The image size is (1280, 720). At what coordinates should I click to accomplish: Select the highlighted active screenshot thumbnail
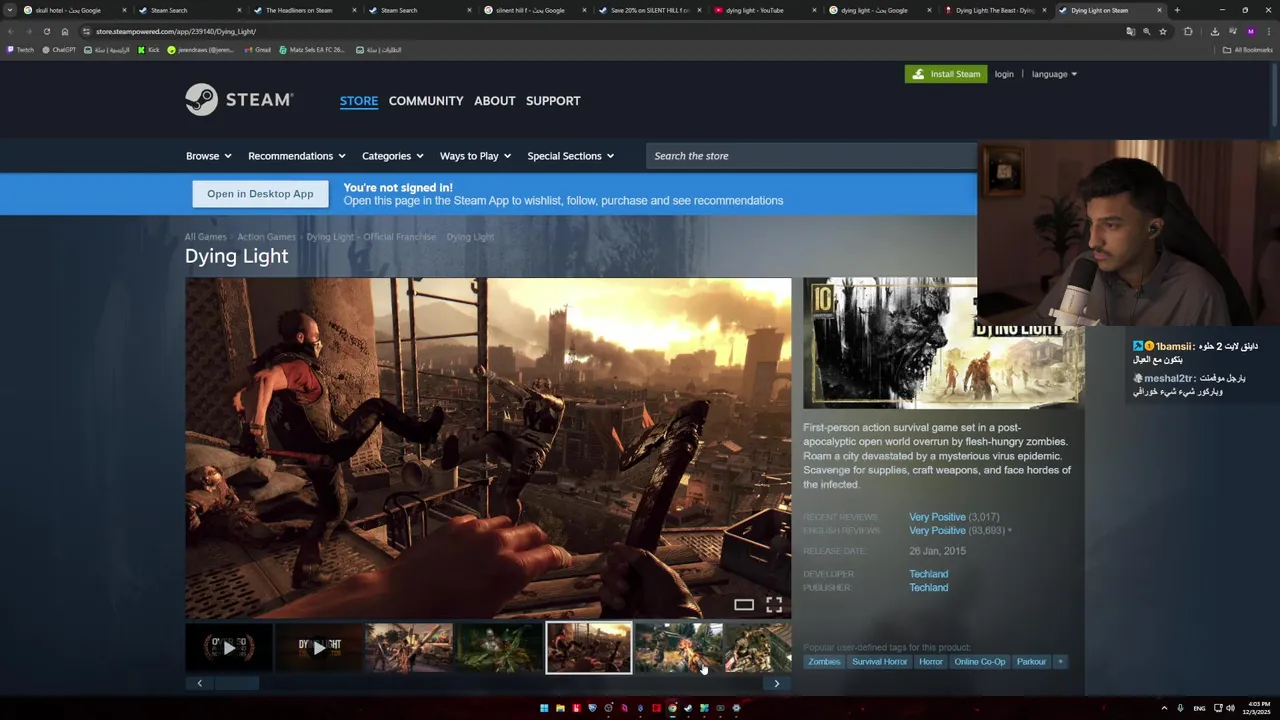click(589, 648)
